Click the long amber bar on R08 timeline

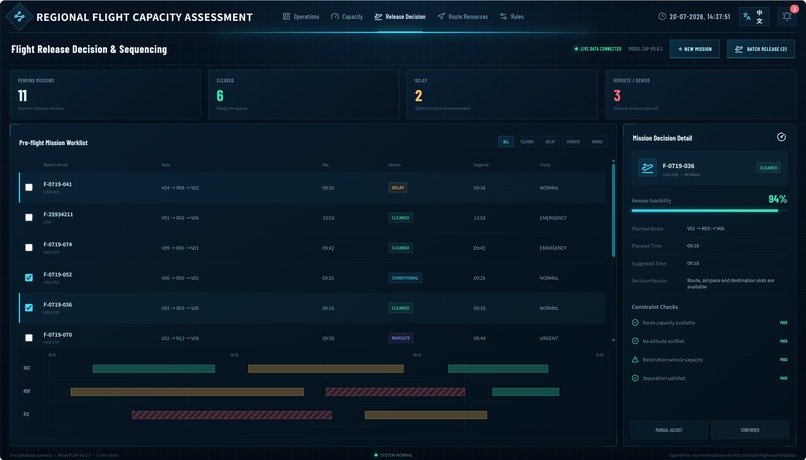pyautogui.click(x=187, y=392)
